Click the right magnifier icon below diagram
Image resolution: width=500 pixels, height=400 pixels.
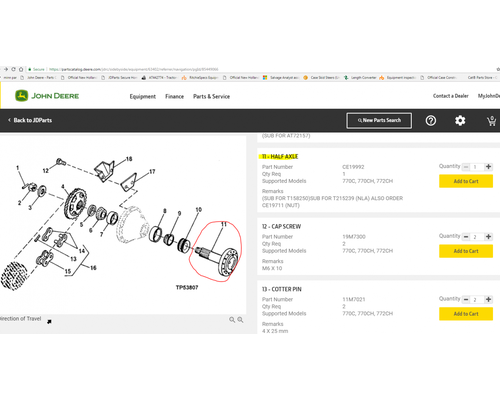point(240,320)
